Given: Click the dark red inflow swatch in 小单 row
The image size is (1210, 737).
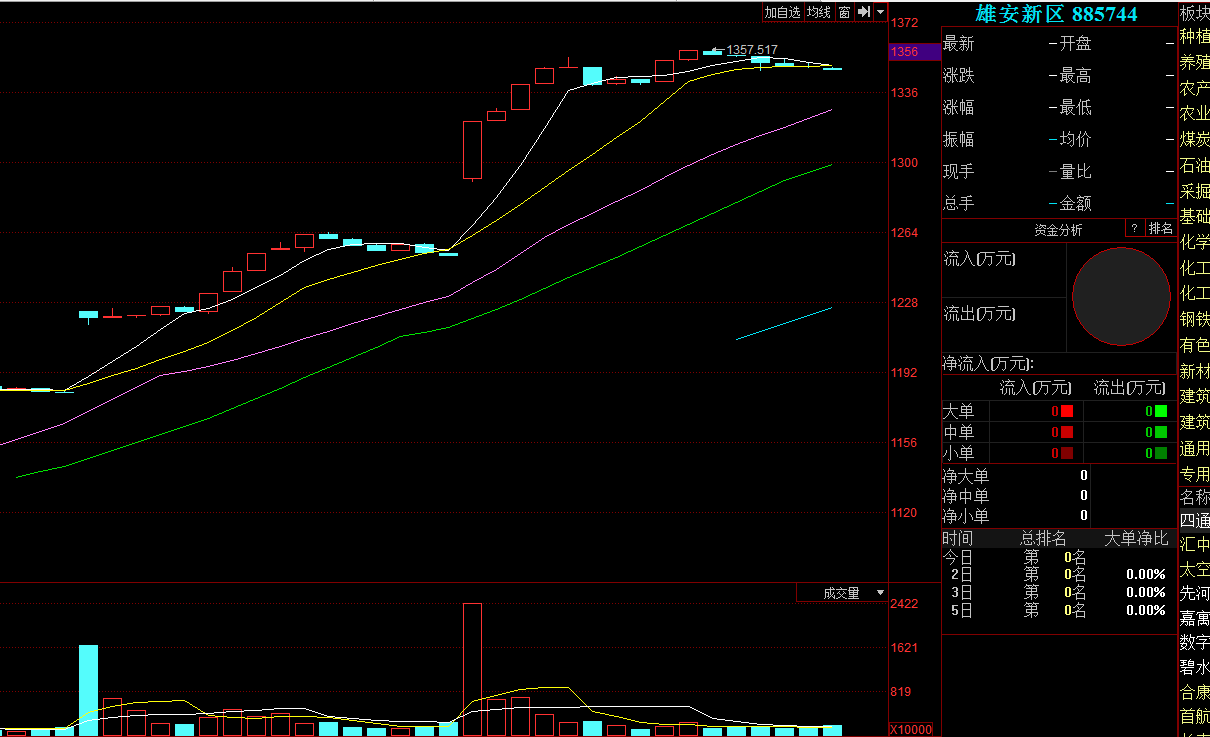Looking at the screenshot, I should pyautogui.click(x=1067, y=453).
